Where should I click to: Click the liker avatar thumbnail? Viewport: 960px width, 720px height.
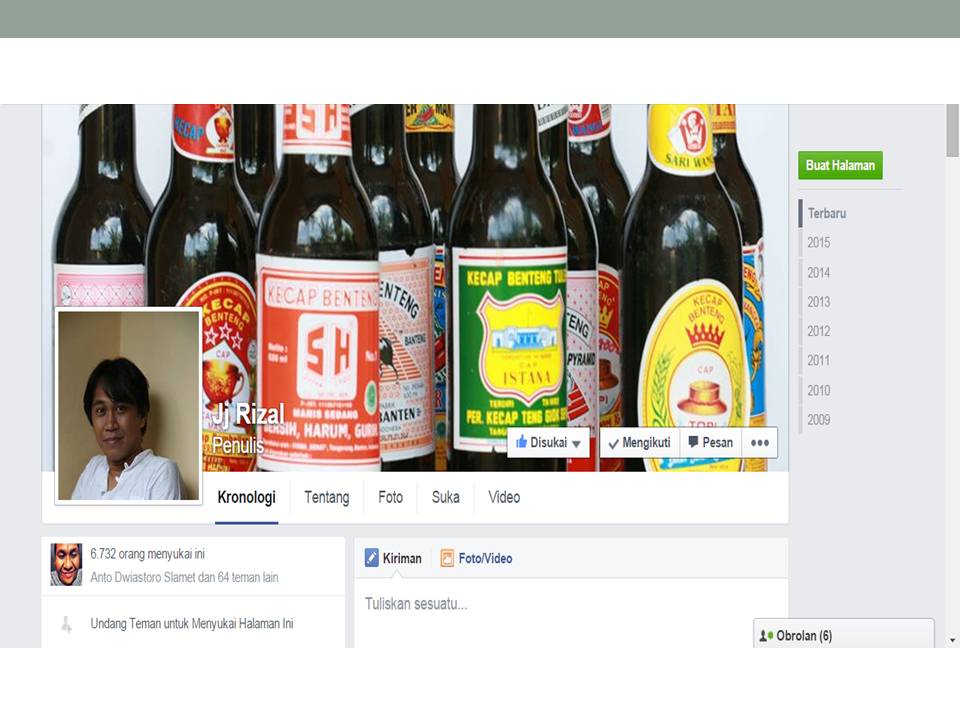pos(66,564)
